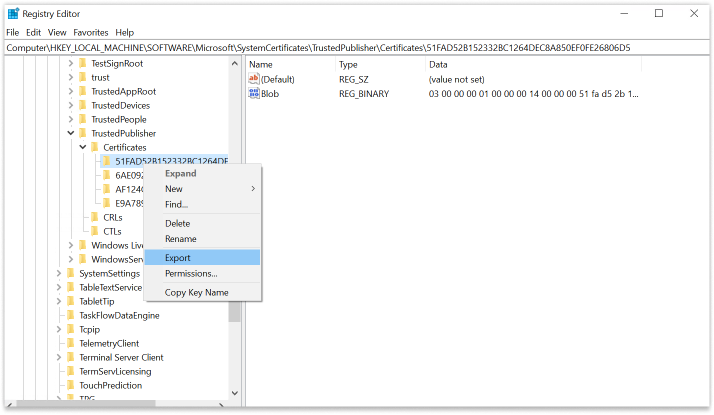Click the trust key folder icon

pos(83,77)
